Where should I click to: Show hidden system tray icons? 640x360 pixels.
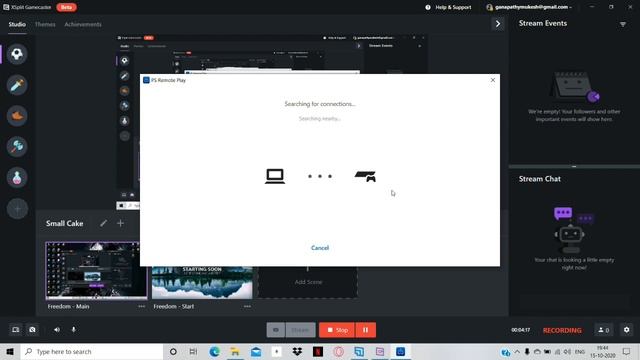517,351
